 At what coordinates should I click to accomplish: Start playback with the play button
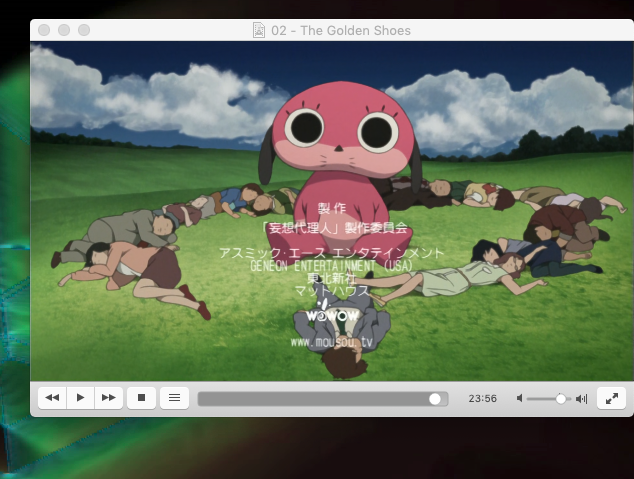coord(80,398)
